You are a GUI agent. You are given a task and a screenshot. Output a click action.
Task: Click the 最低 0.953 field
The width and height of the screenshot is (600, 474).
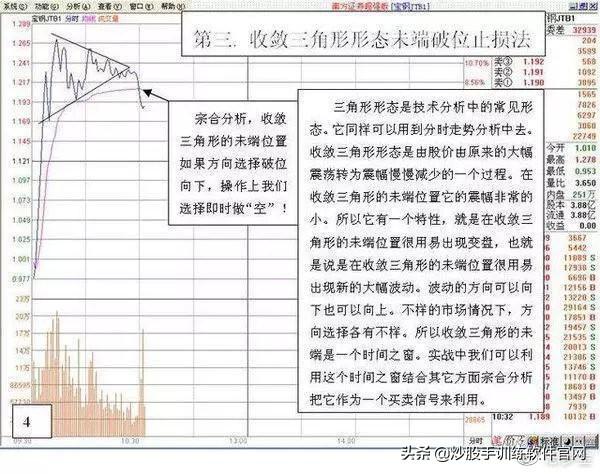[571, 171]
